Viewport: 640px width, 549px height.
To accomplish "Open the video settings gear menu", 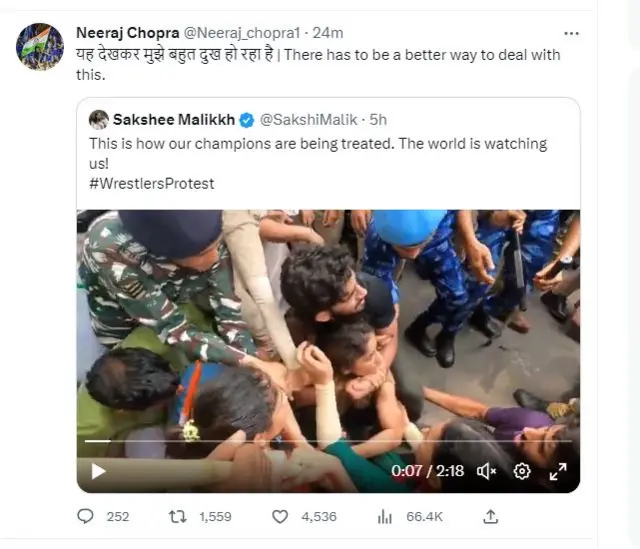I will (522, 470).
